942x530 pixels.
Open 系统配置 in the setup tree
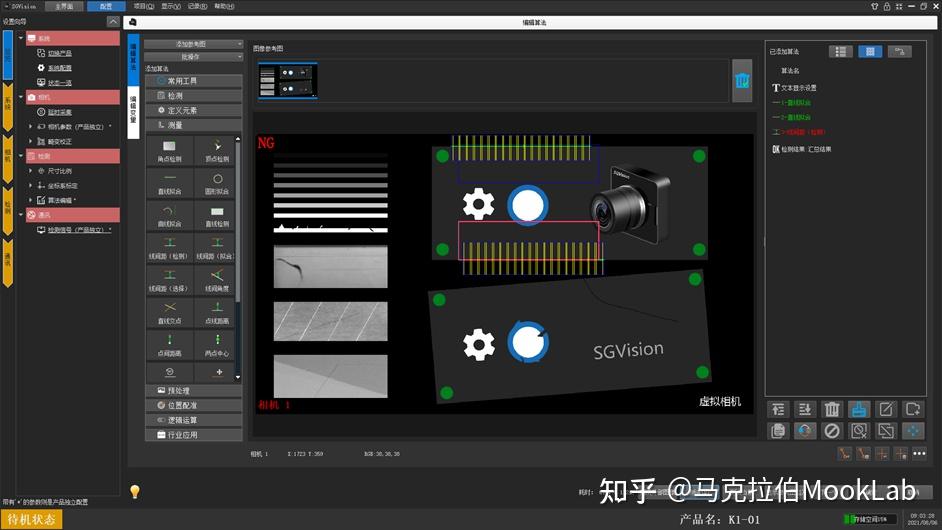[59, 68]
